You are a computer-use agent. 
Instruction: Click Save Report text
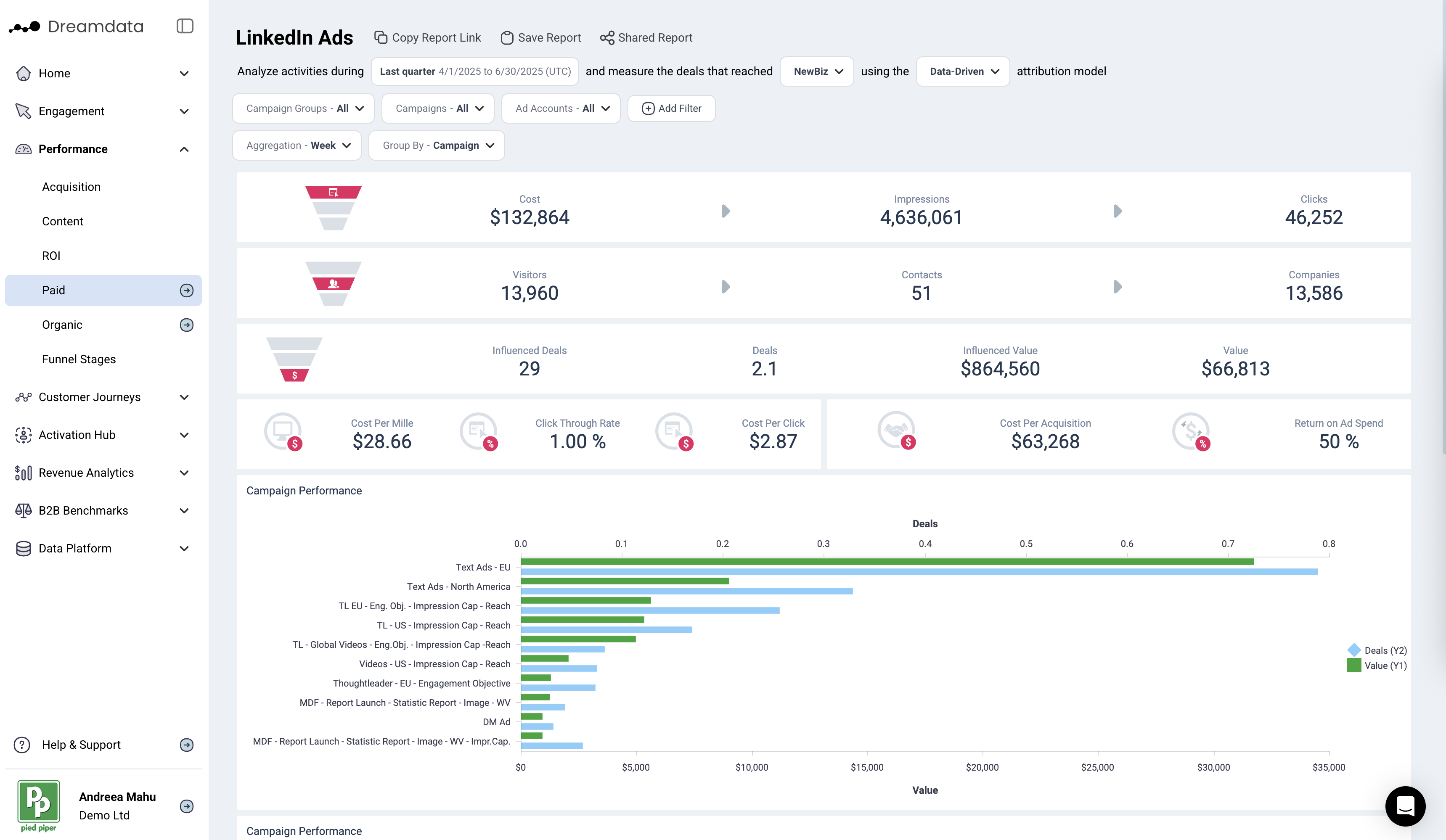(550, 37)
